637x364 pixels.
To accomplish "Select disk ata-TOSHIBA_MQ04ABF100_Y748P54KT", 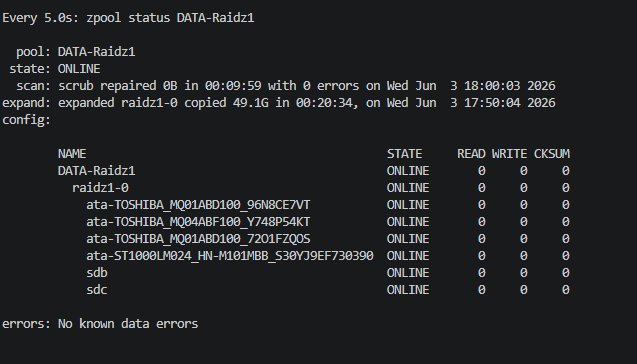I will [x=198, y=222].
